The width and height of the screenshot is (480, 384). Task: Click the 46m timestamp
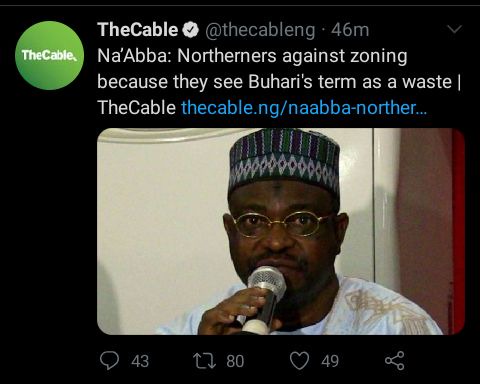350,30
